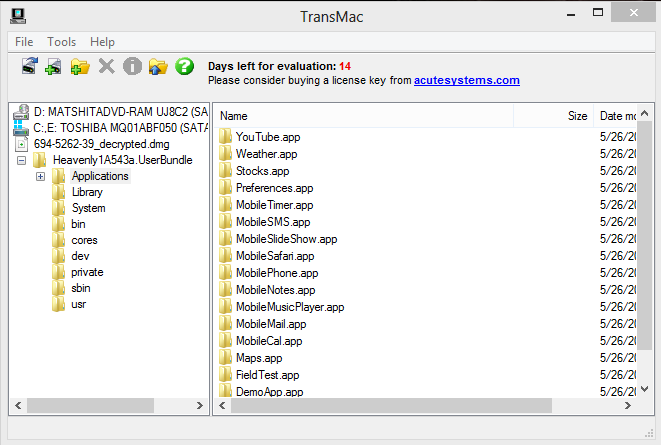Viewport: 661px width, 445px height.
Task: Click the 694-5262-39_decrypted.dmg file icon
Action: pos(21,144)
